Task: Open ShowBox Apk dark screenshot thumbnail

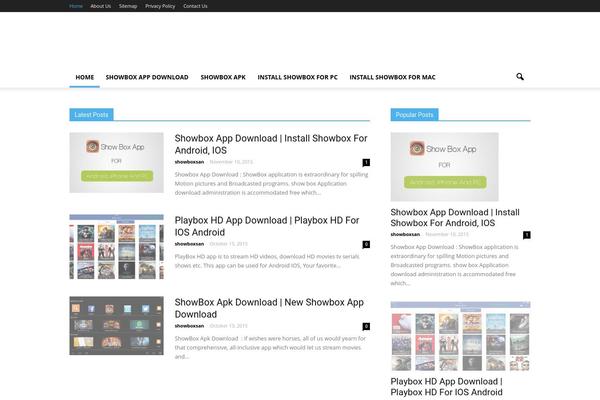Action: (x=116, y=326)
